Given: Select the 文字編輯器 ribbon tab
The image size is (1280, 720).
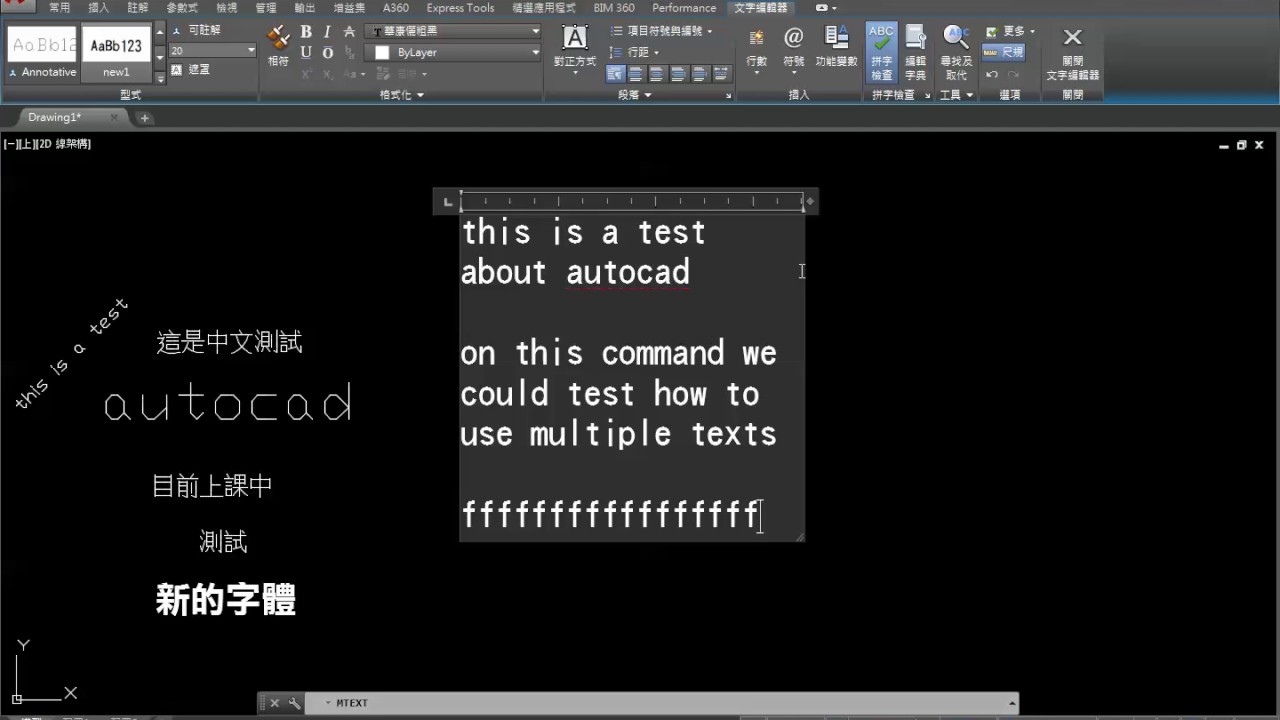Looking at the screenshot, I should click(760, 7).
